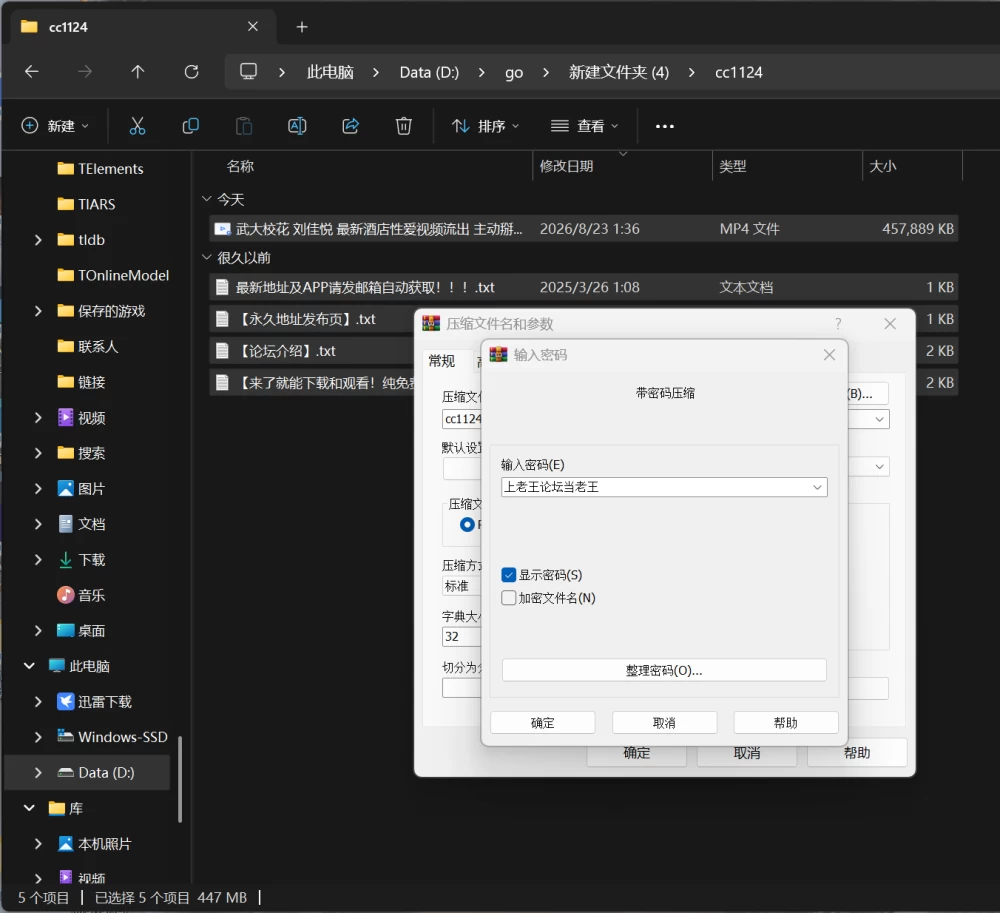Collapse the 很久以前 group
The height and width of the screenshot is (913, 1000).
click(207, 257)
